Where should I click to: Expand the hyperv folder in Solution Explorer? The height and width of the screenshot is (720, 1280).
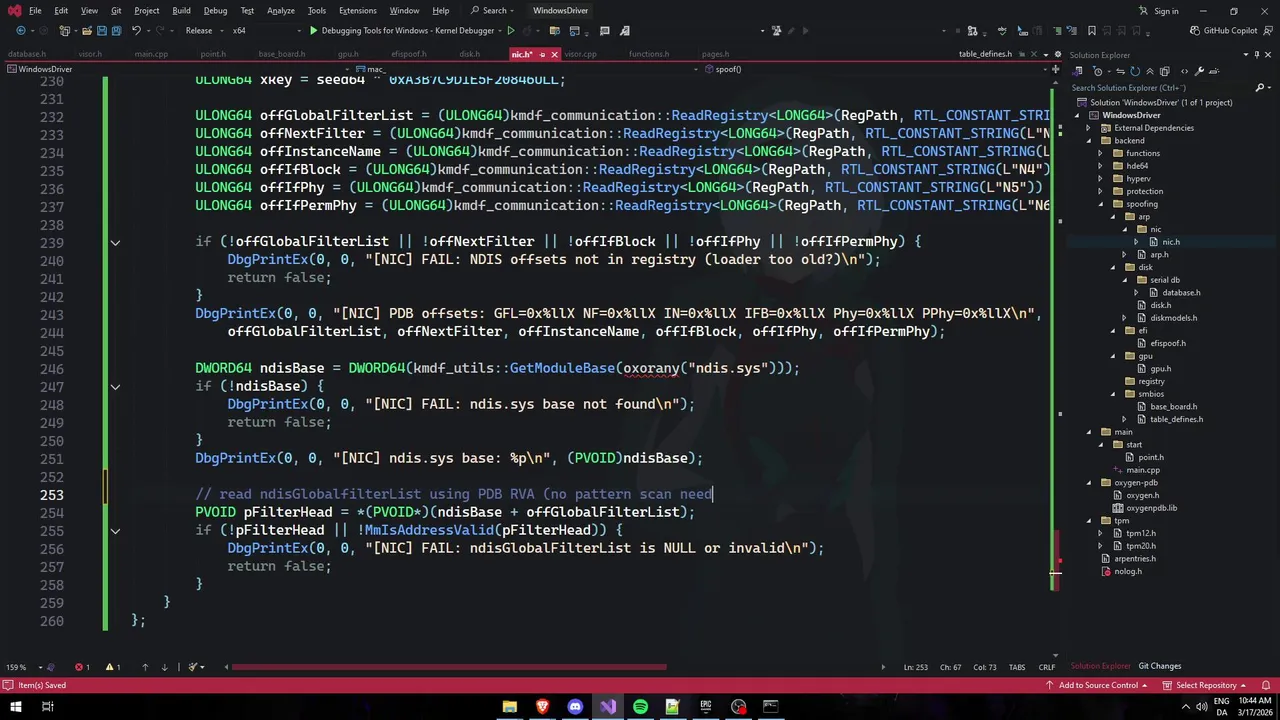(x=1101, y=179)
